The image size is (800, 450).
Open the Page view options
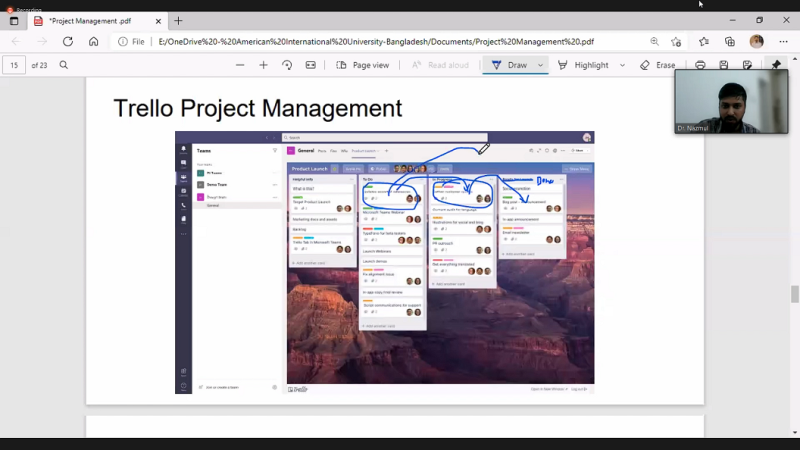[363, 65]
